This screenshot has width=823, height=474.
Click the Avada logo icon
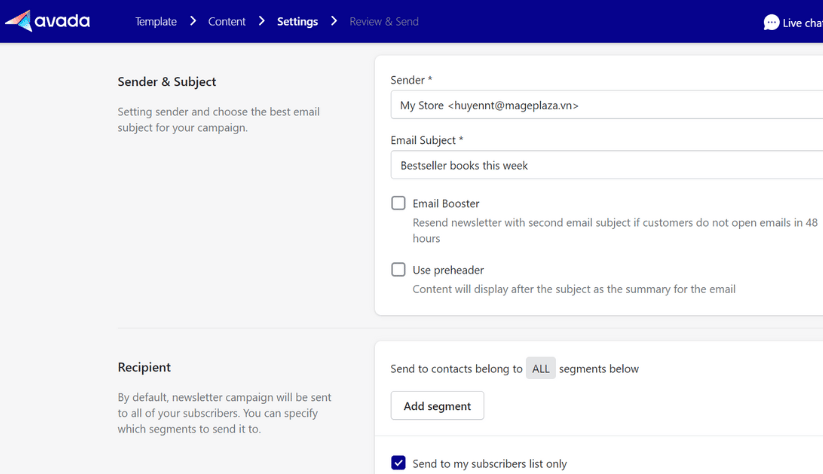[18, 21]
